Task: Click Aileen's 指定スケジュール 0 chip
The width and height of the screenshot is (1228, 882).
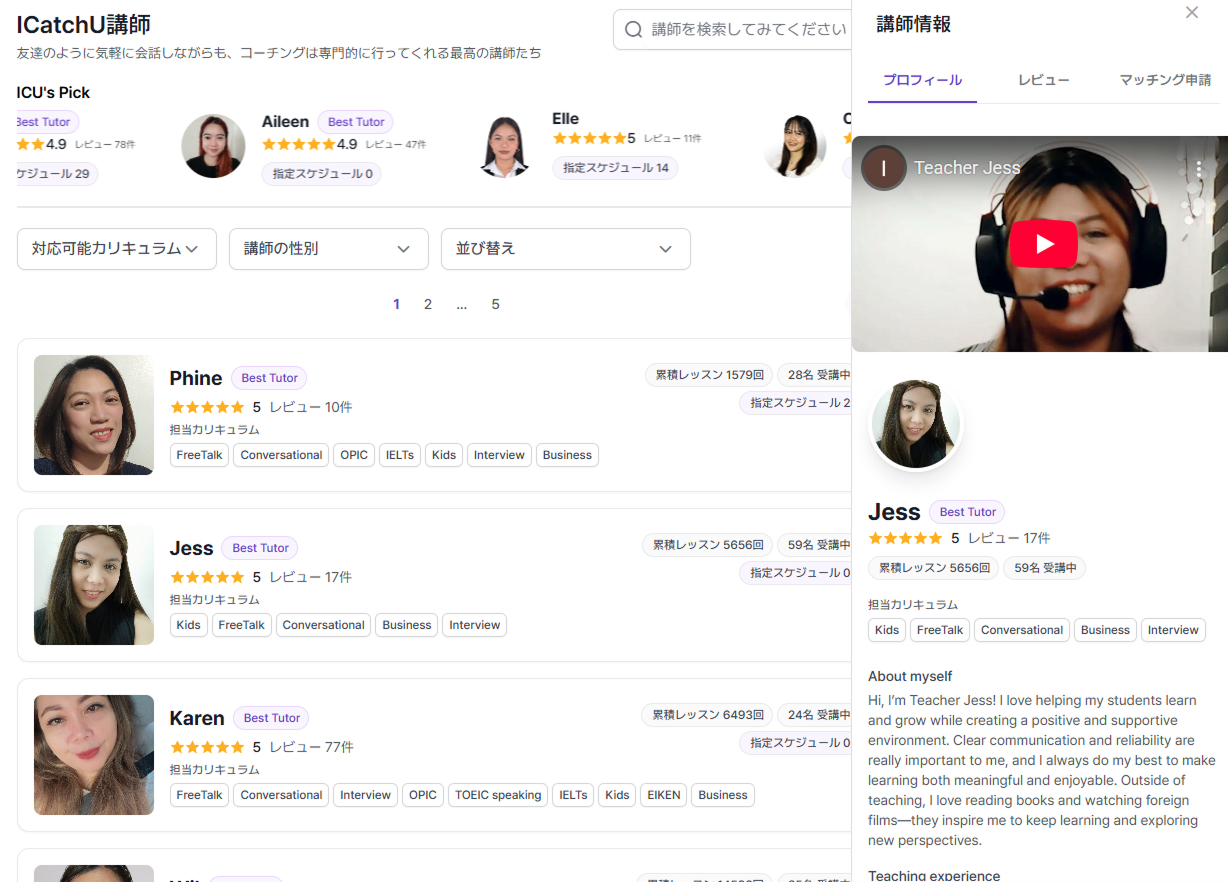Action: coord(322,174)
